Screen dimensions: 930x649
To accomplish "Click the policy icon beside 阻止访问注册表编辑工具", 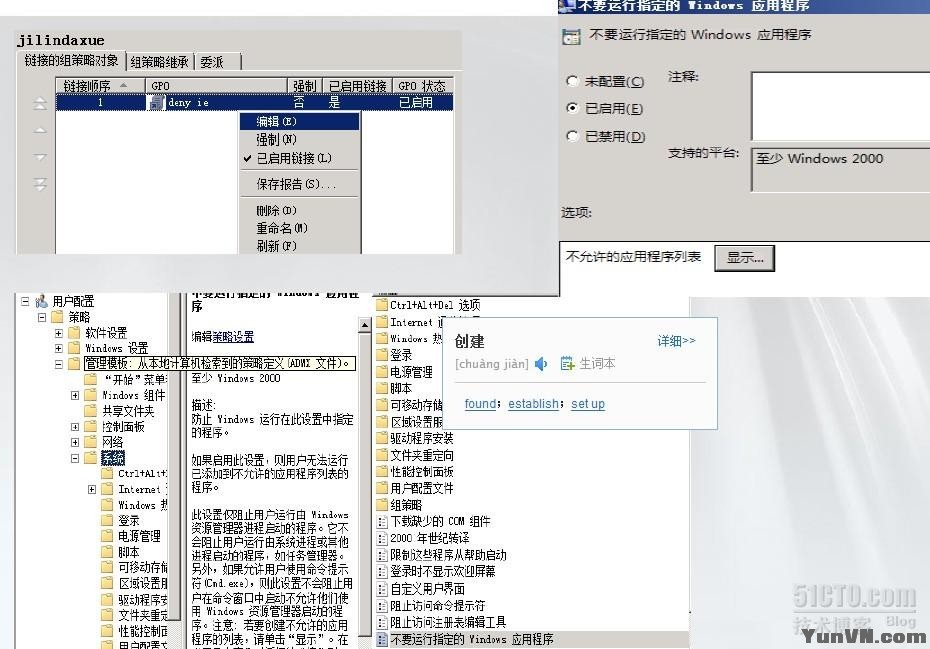I will (382, 622).
